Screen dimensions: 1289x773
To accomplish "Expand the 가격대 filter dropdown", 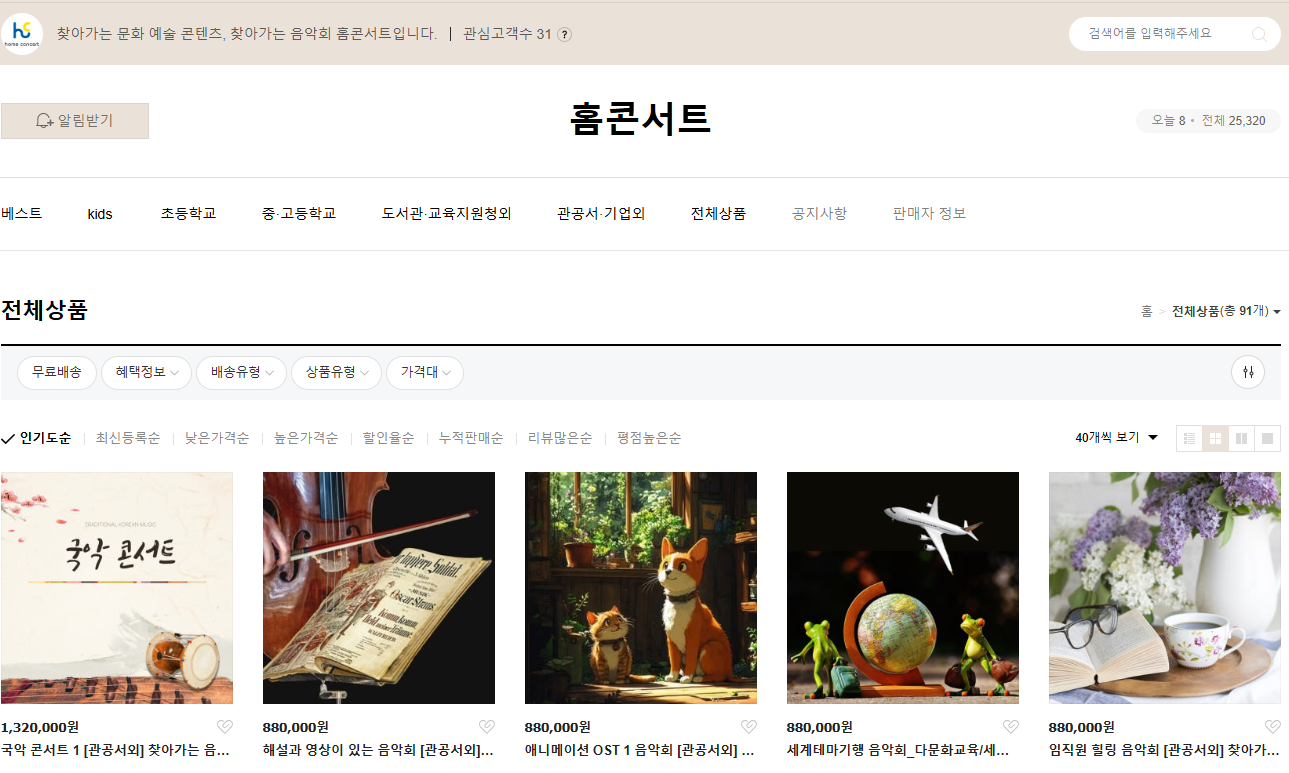I will pos(425,372).
